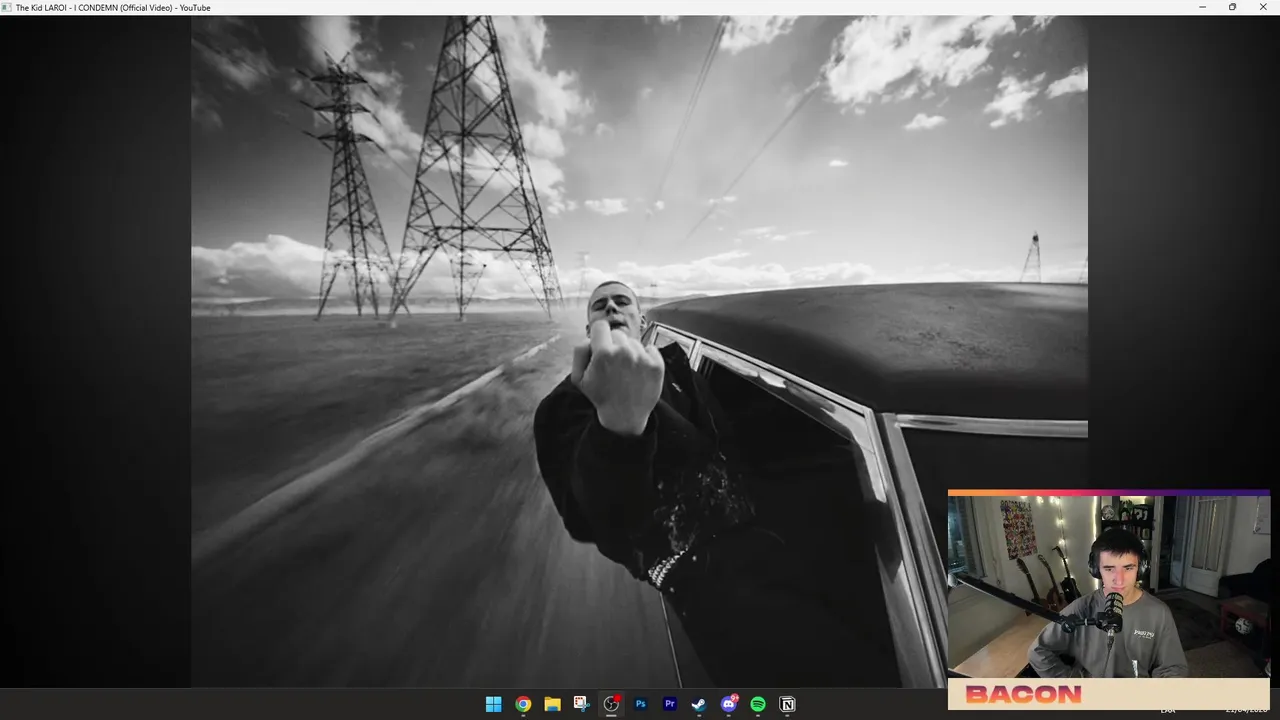Image resolution: width=1280 pixels, height=720 pixels.
Task: Switch to OBS Studio in the taskbar
Action: click(x=611, y=704)
